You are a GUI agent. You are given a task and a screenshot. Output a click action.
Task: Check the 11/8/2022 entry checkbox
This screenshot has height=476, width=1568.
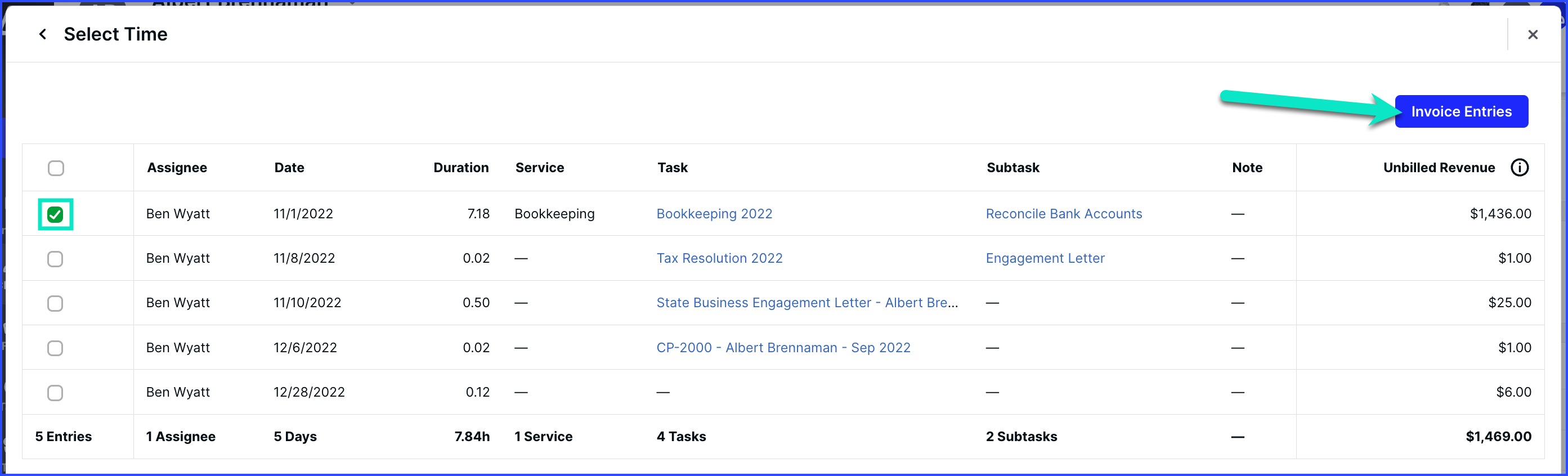pos(55,259)
